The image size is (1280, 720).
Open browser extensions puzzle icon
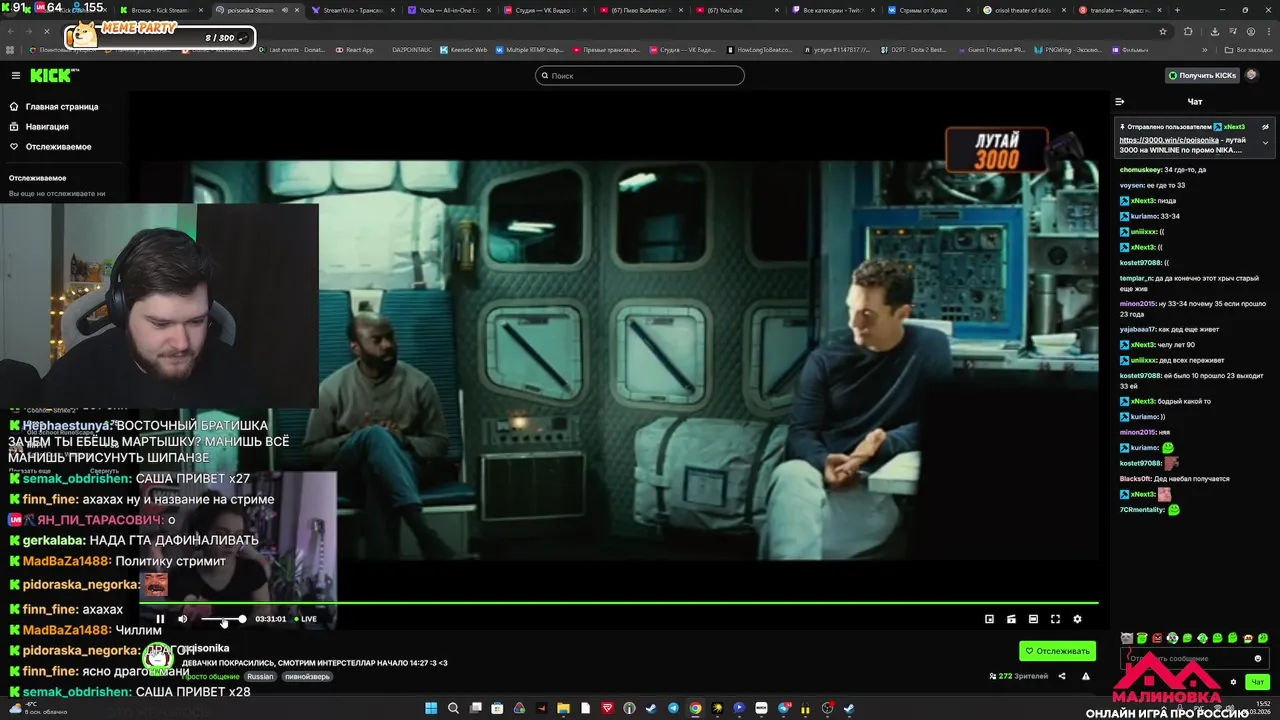(1188, 31)
